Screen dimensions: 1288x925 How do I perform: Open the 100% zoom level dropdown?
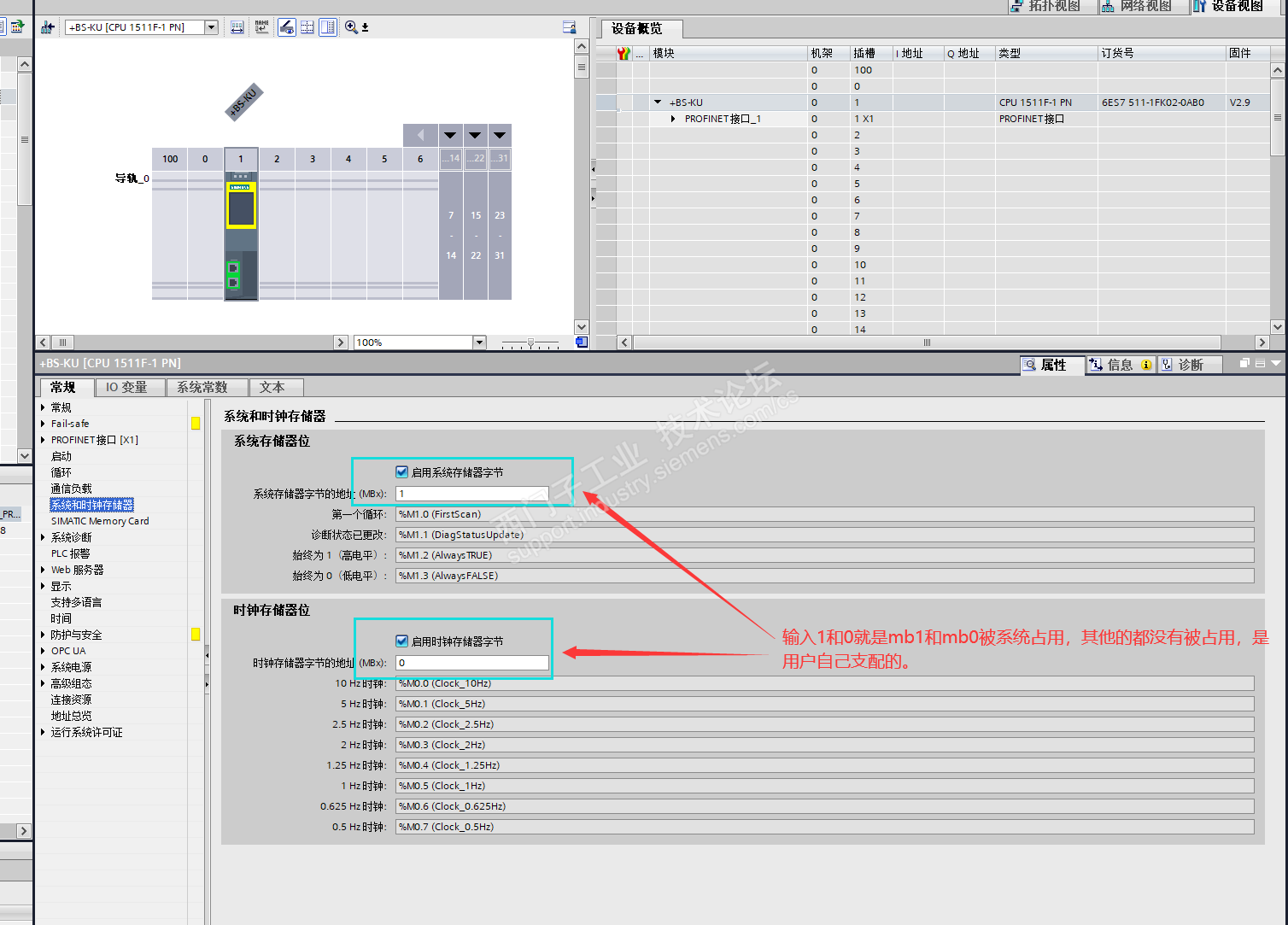point(479,342)
